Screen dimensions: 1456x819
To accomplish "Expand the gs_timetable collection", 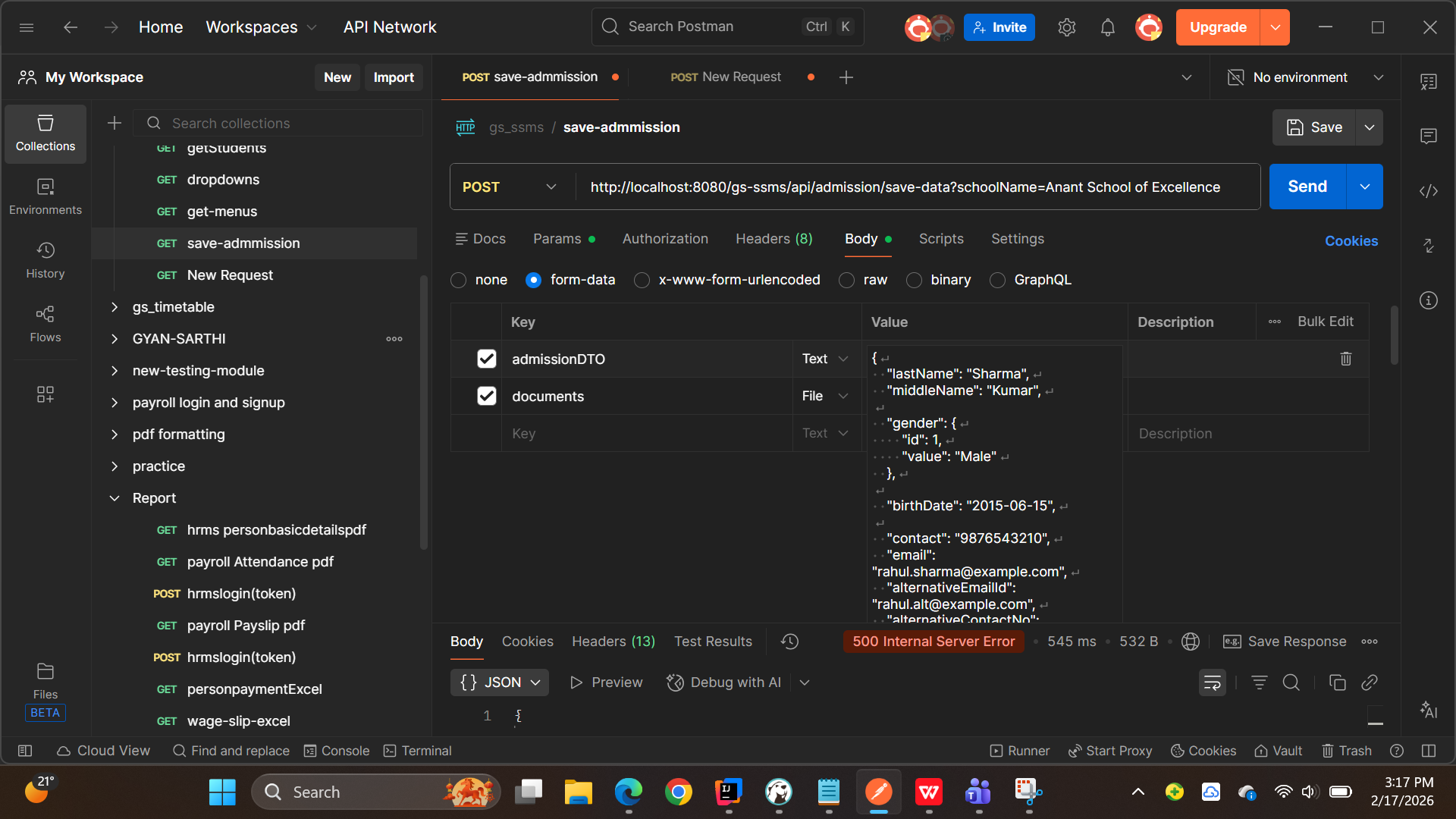I will tap(115, 307).
